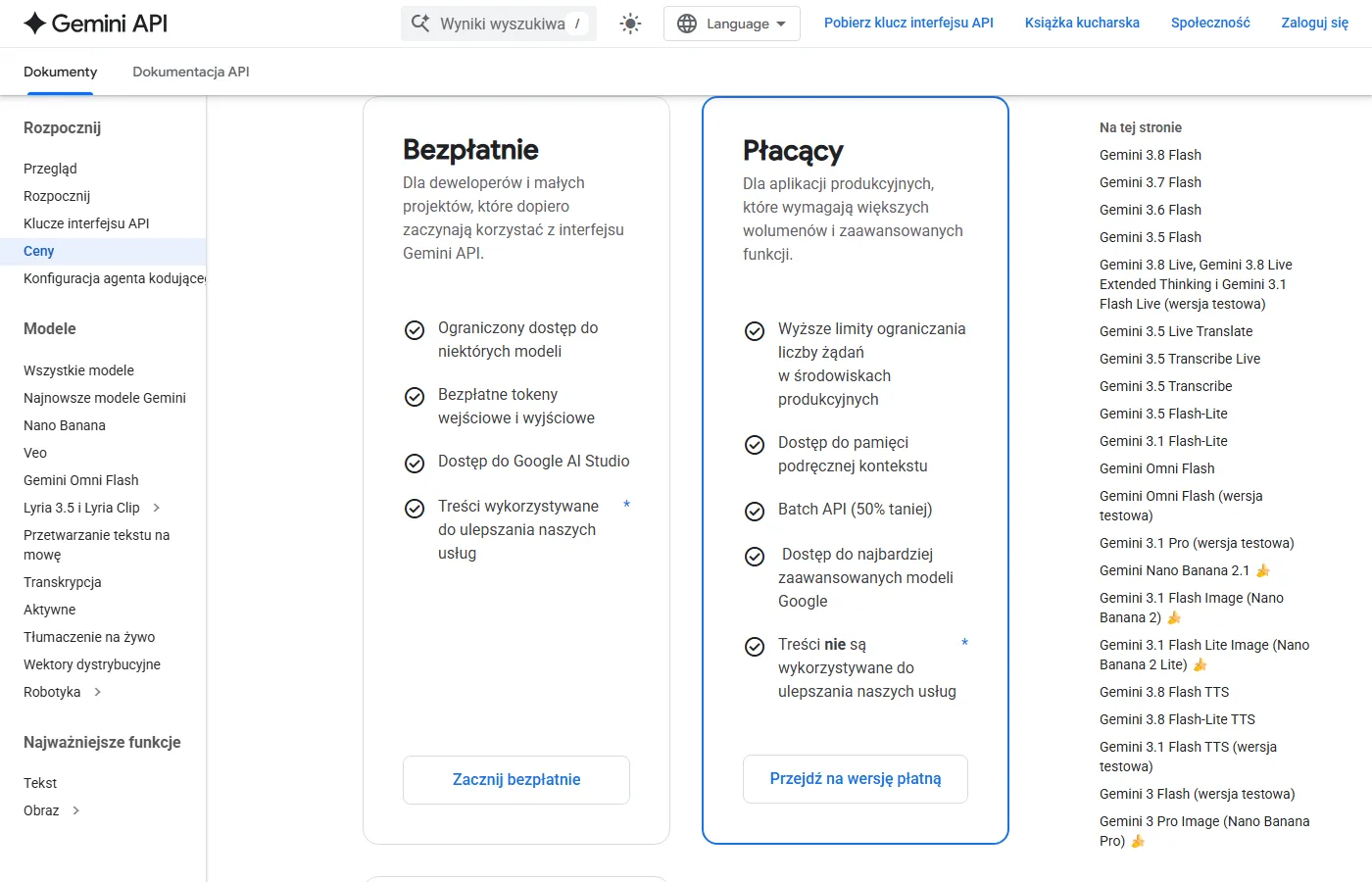Click checkmark icon beside 'Treści nie są wykorzystywane'
Screen dimensions: 1372x882
pyautogui.click(x=755, y=647)
